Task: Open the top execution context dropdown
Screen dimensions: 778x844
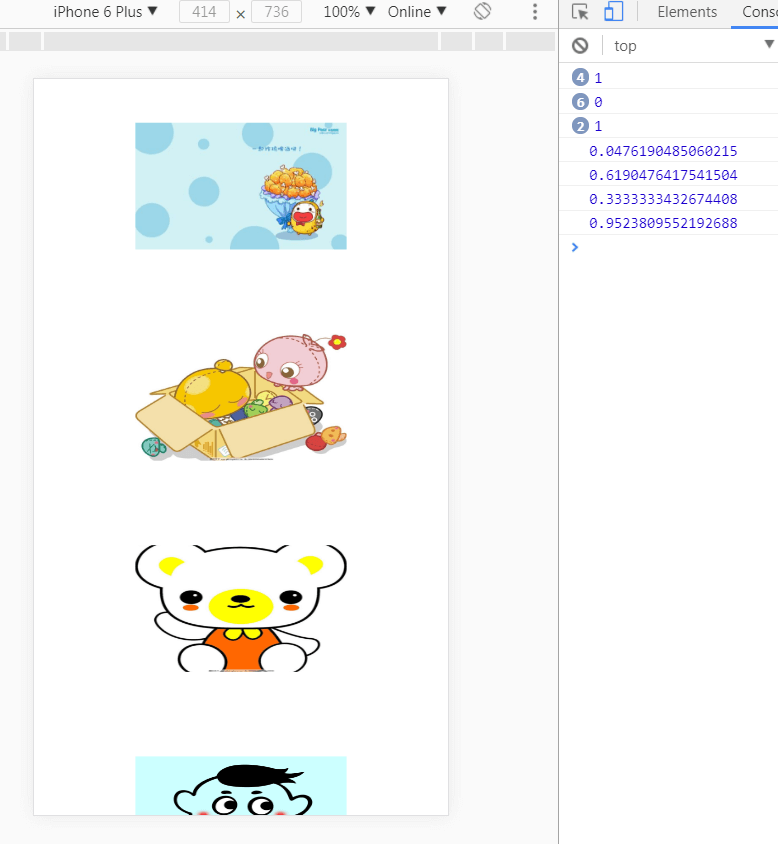Action: tap(694, 46)
